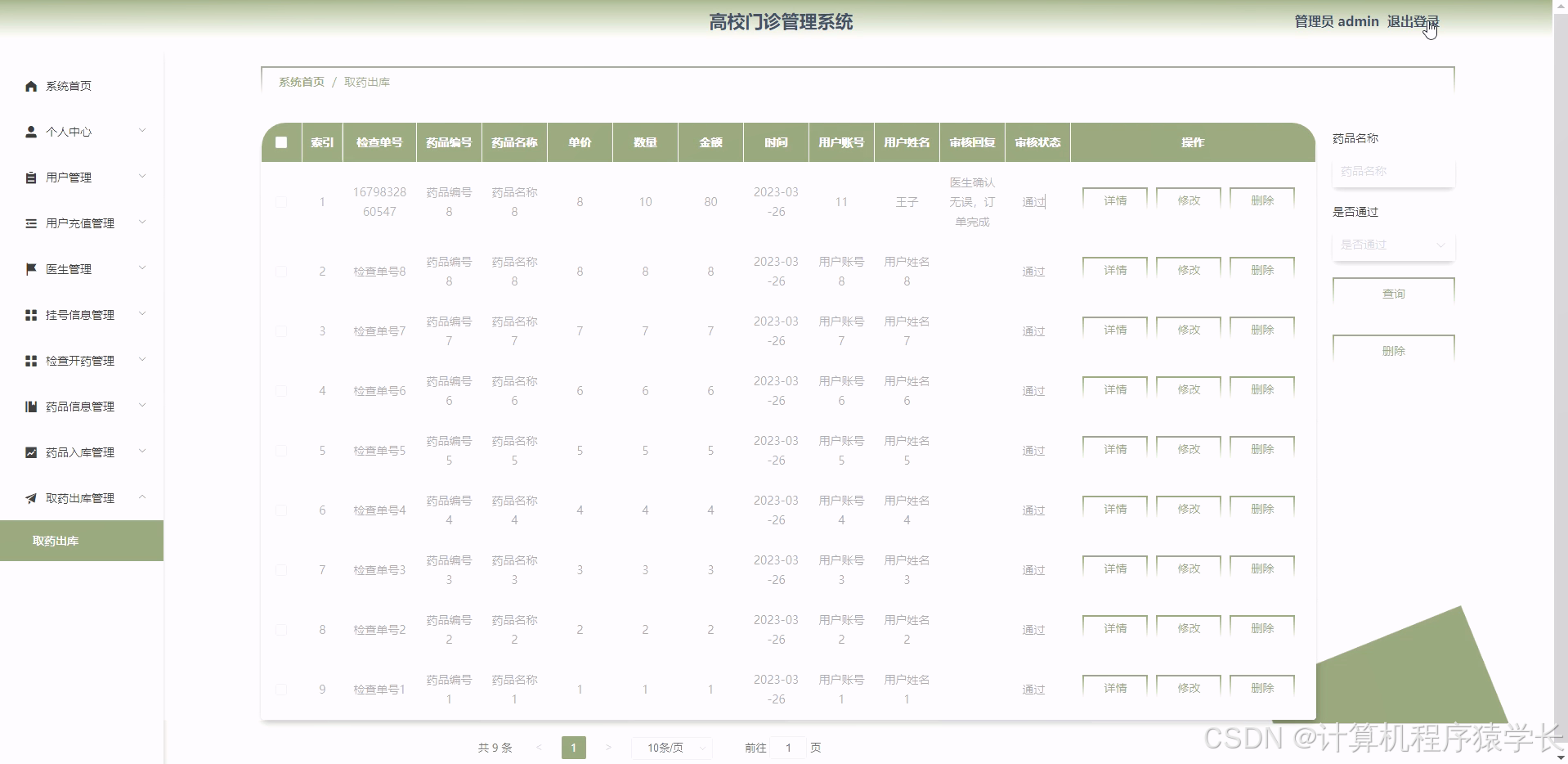1568x764 pixels.
Task: Click the paper-plane icon beside 取药出库管理
Action: (x=31, y=498)
